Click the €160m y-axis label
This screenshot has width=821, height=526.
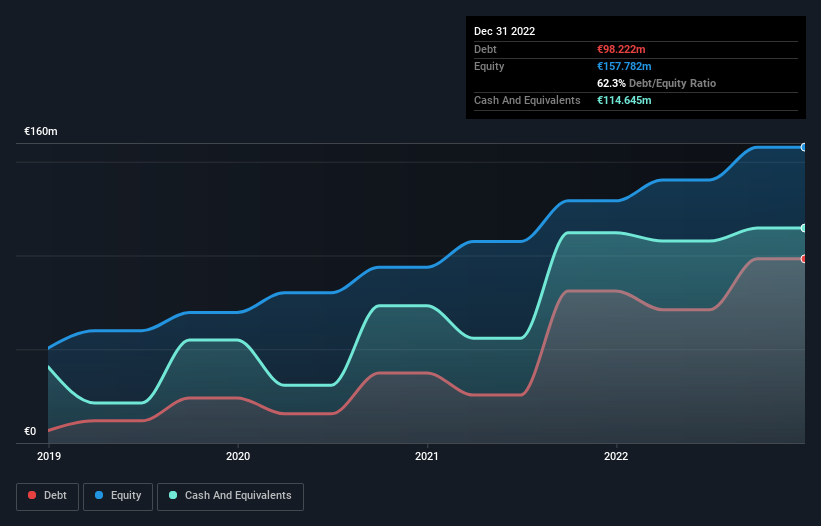tap(40, 131)
